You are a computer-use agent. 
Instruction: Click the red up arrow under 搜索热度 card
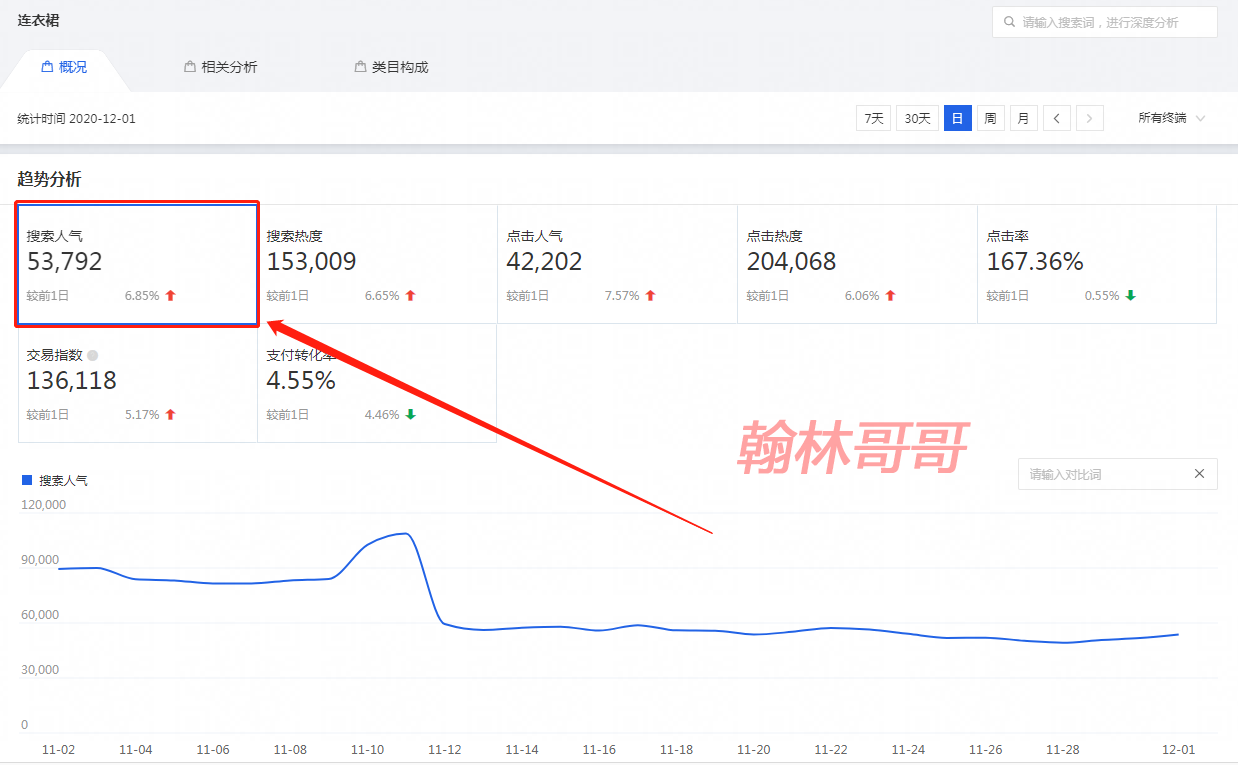410,296
